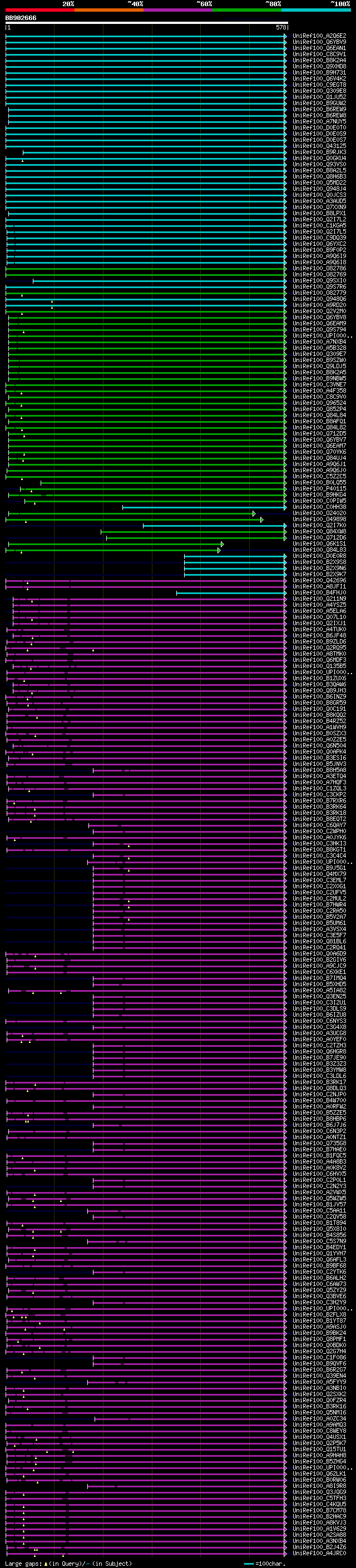The height and width of the screenshot is (1568, 356).
Task: Select UniRef100_B9F0P2 label
Action: click(319, 250)
